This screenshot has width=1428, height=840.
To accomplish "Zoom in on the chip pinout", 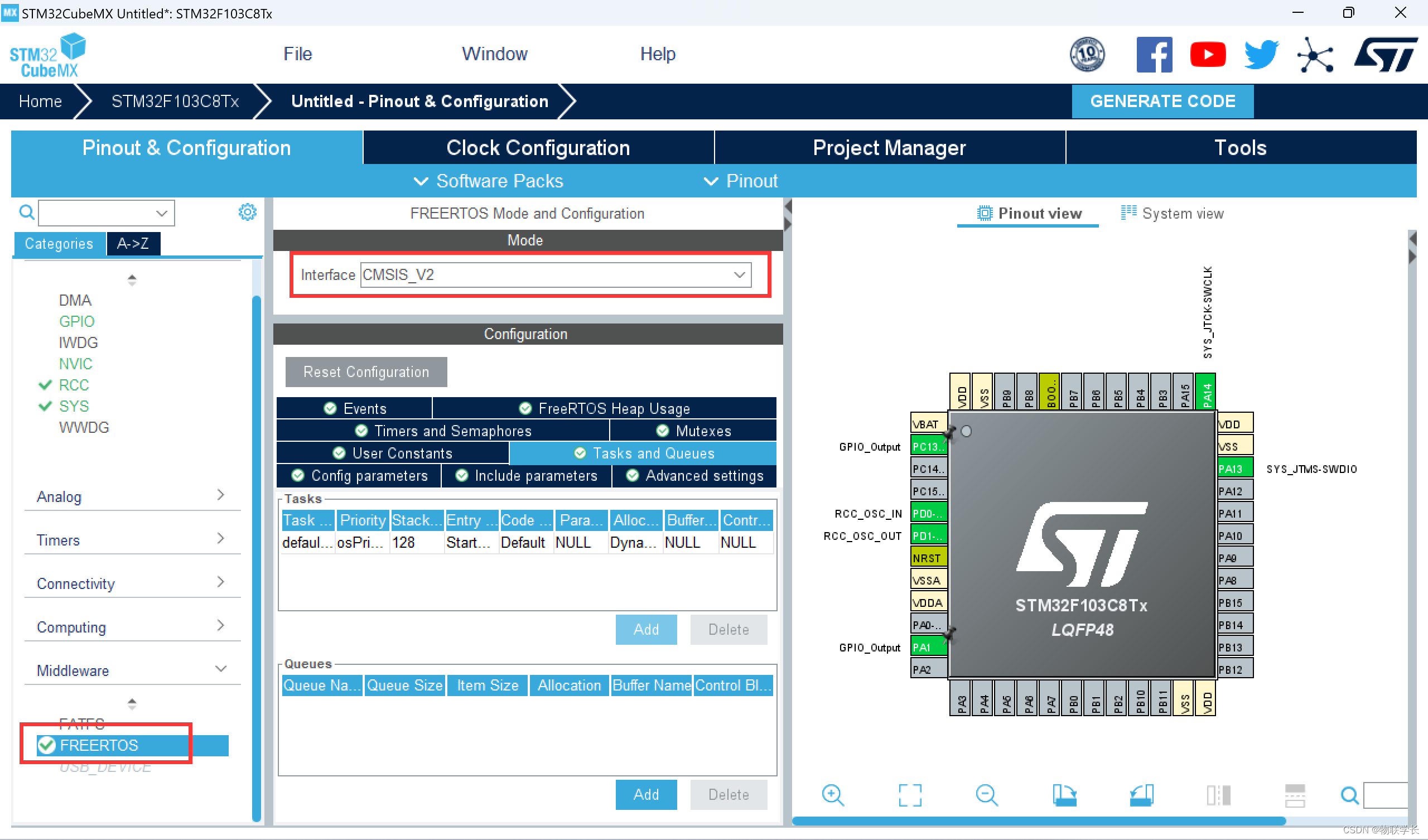I will [x=832, y=795].
